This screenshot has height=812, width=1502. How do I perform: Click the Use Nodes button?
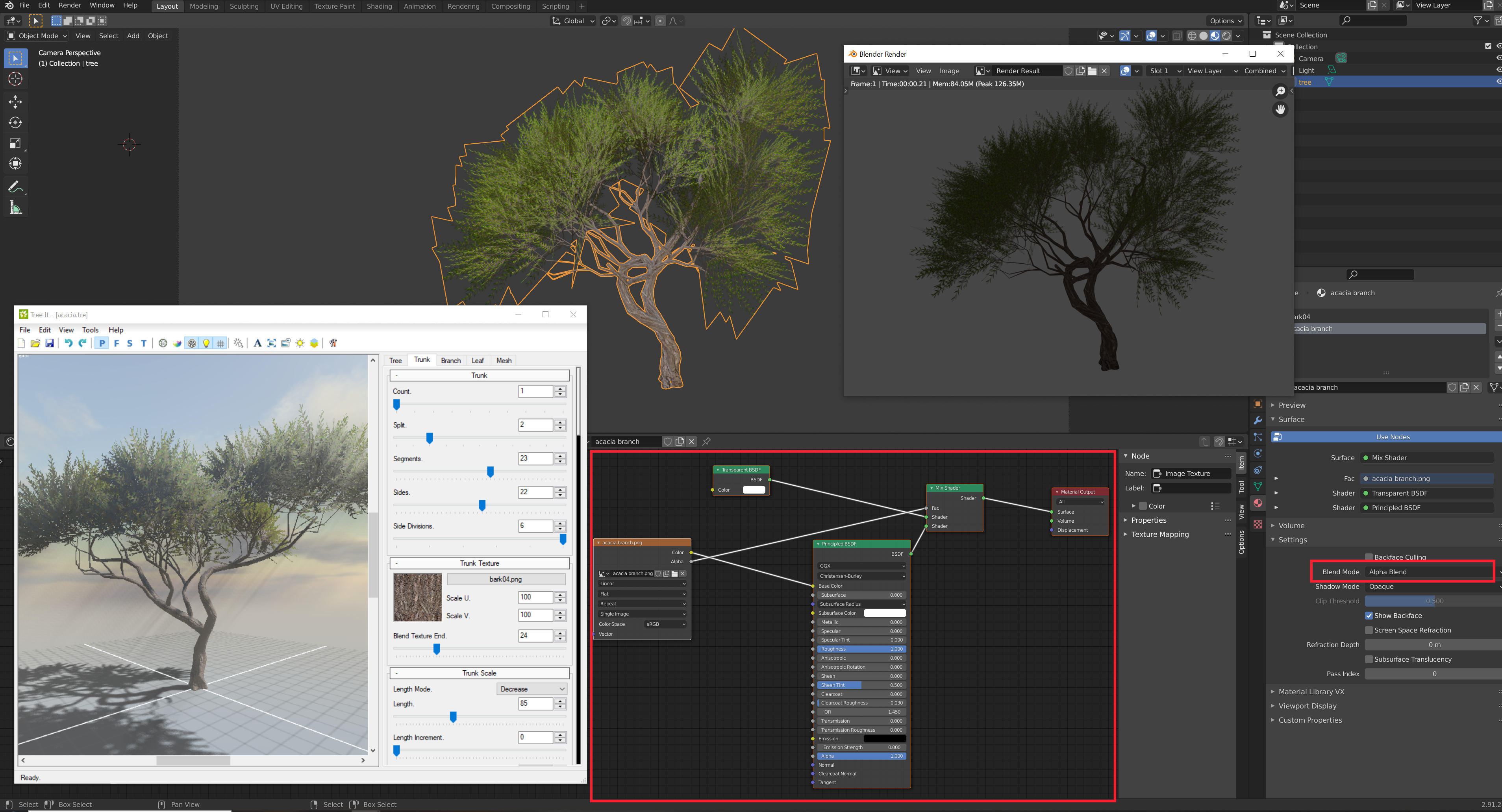coord(1393,437)
